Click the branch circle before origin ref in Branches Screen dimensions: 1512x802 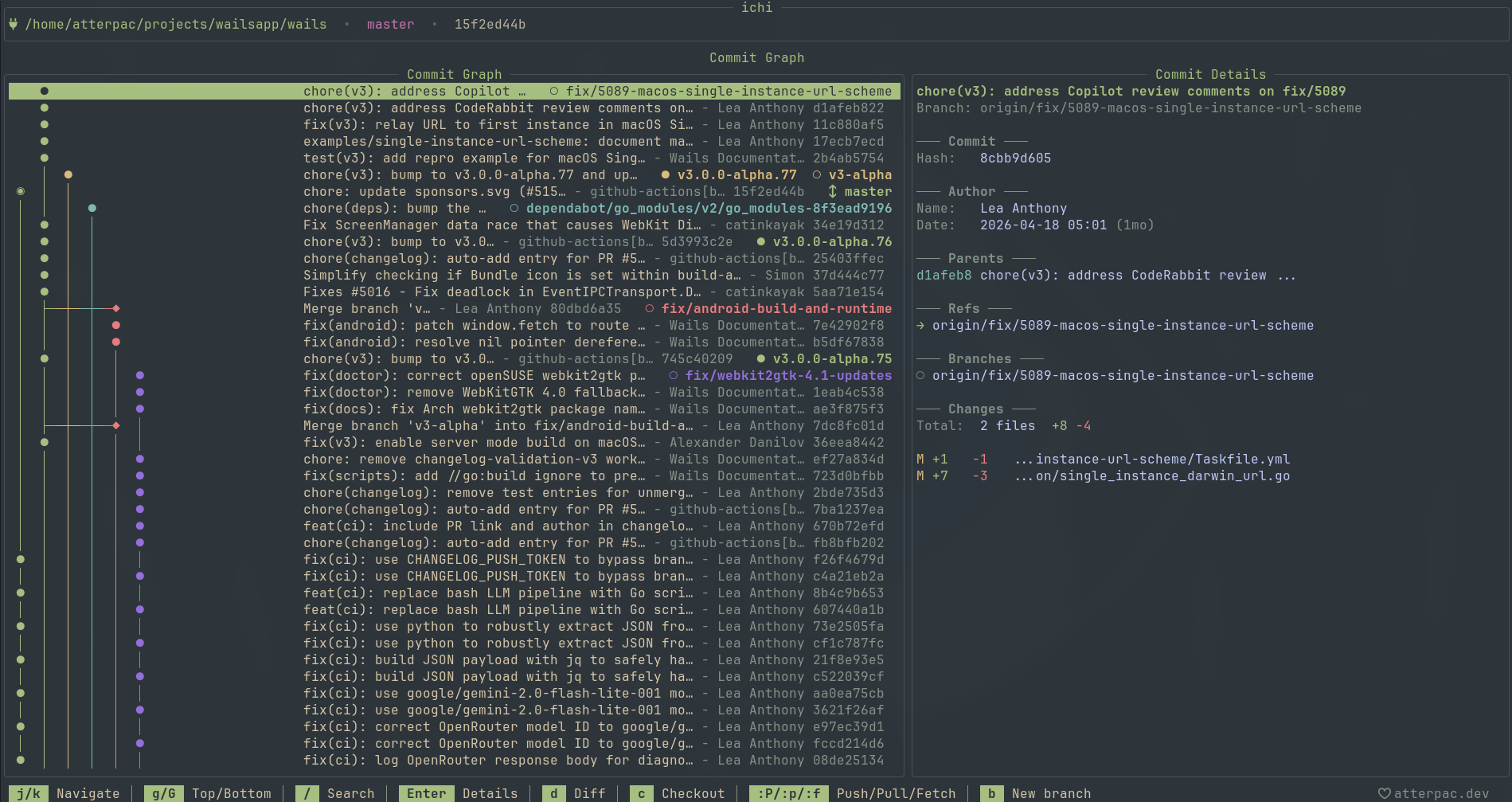click(920, 375)
